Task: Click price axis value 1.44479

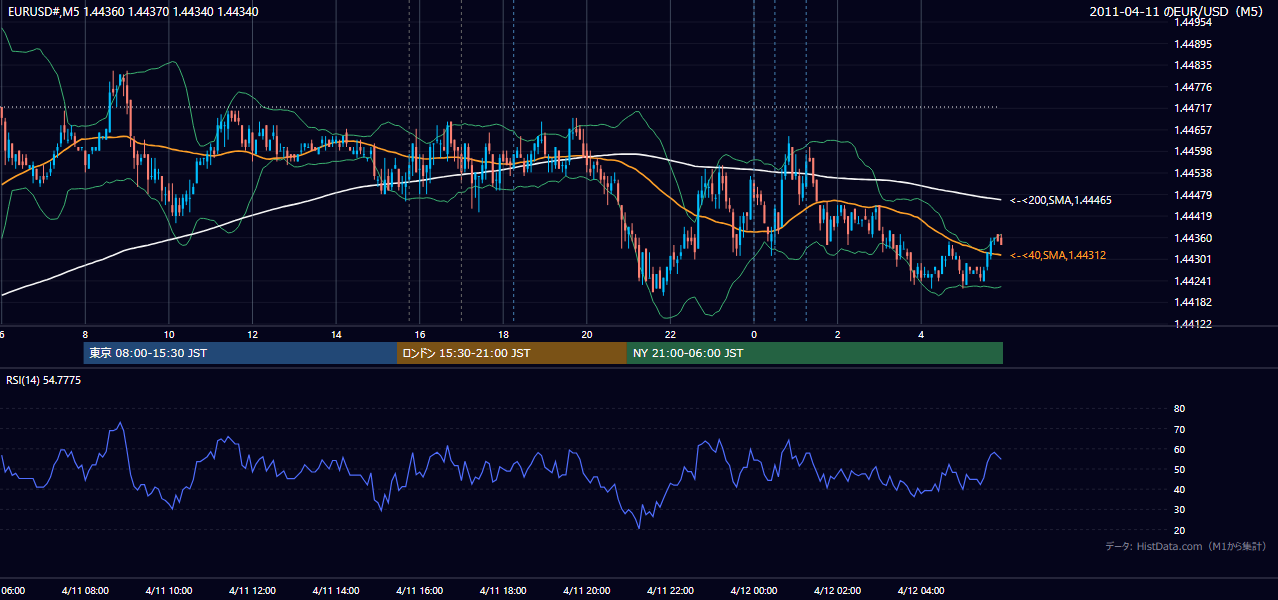Action: [x=1193, y=195]
